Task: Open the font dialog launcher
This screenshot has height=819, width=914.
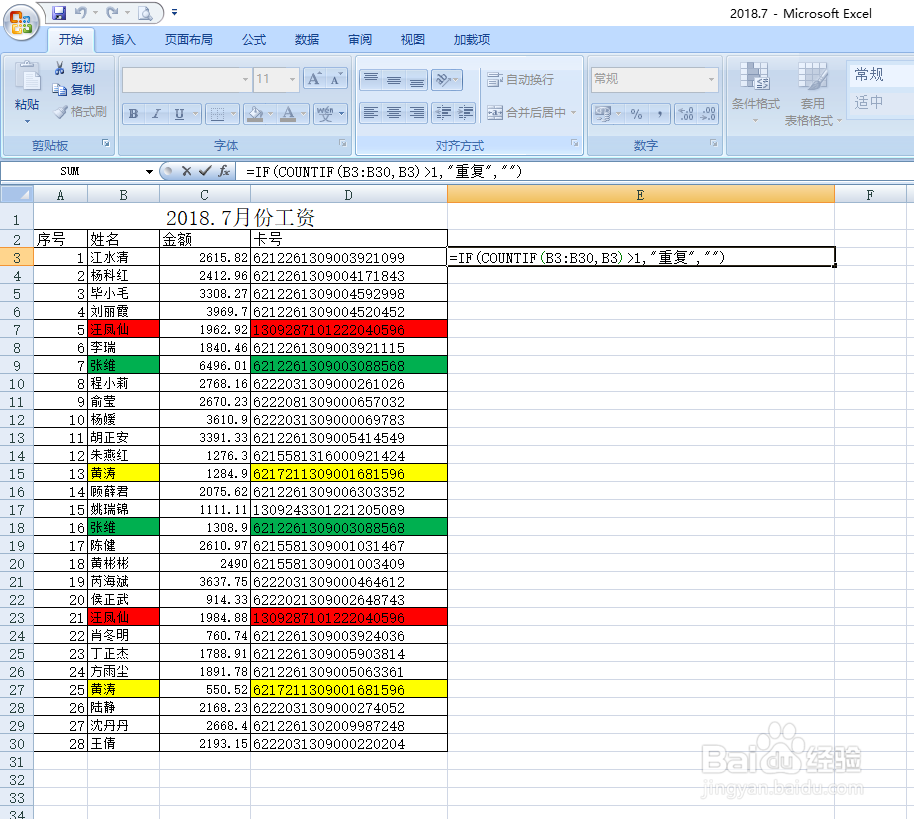Action: coord(343,143)
